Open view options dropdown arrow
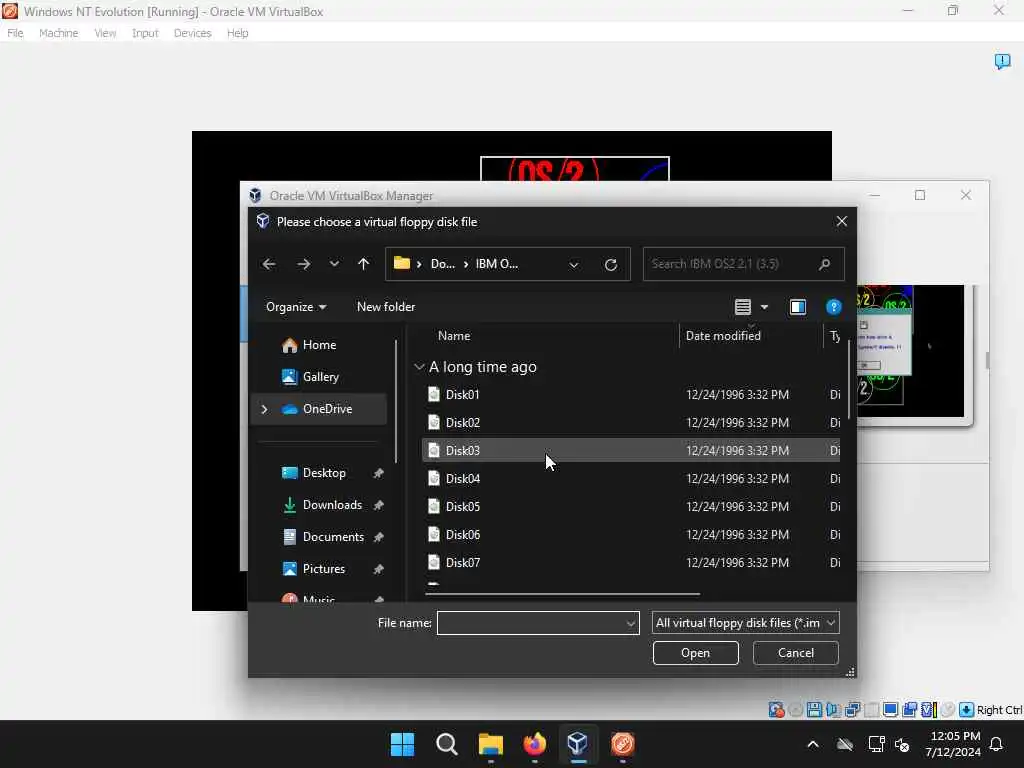 [765, 307]
